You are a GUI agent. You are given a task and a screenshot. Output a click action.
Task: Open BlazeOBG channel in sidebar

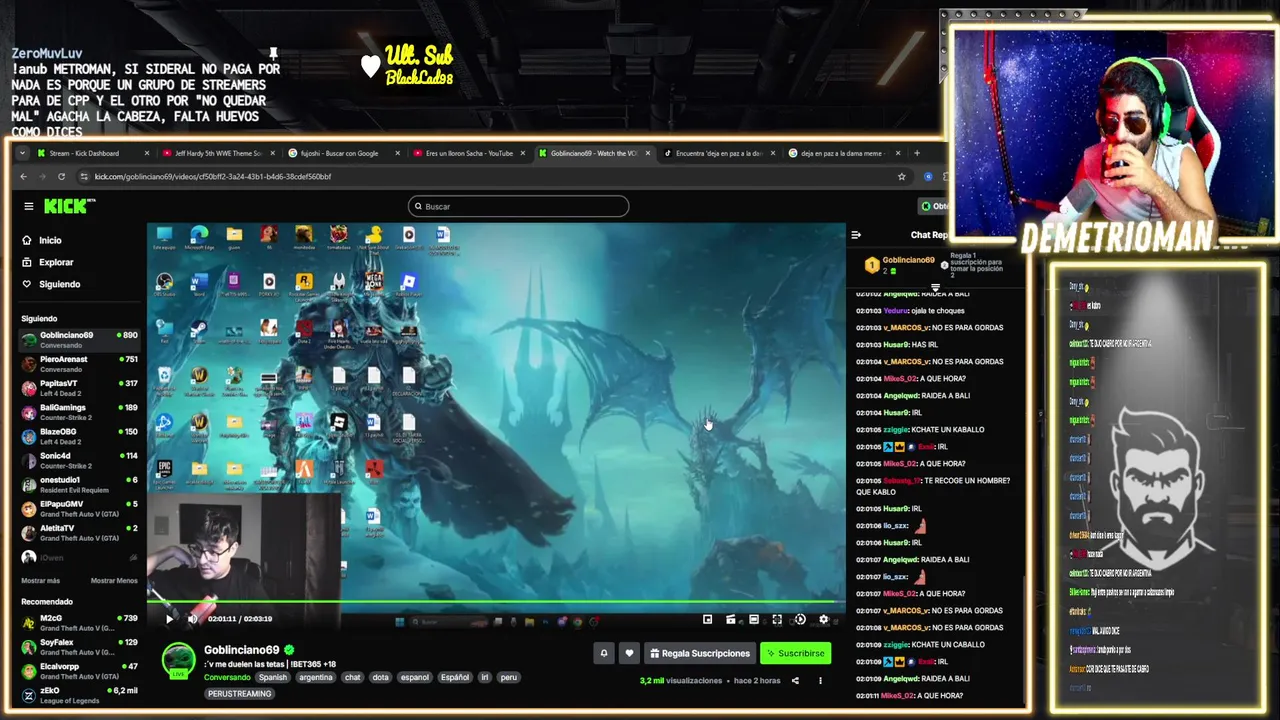(80, 436)
